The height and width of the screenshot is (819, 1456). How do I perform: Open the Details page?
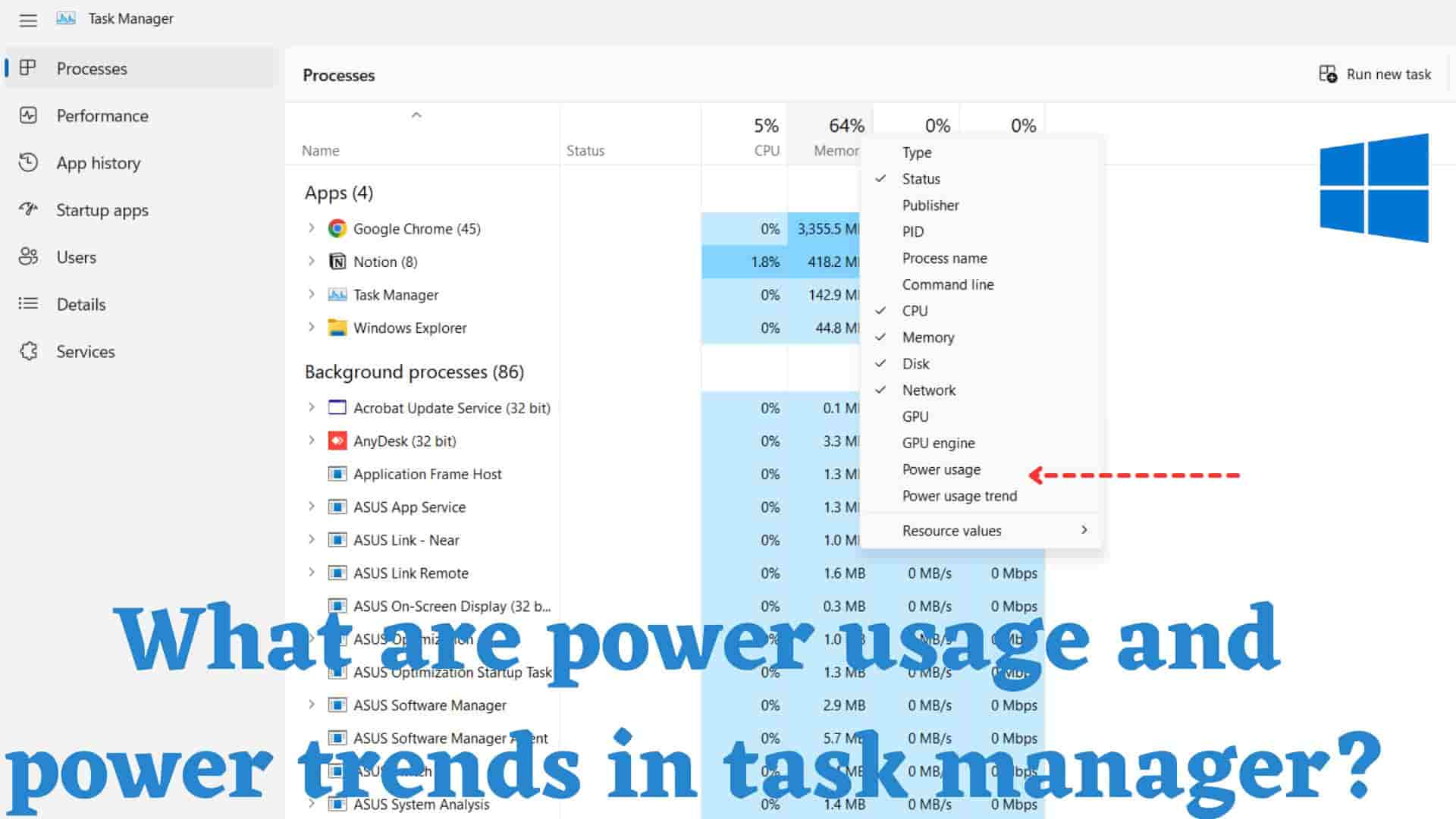(141, 303)
